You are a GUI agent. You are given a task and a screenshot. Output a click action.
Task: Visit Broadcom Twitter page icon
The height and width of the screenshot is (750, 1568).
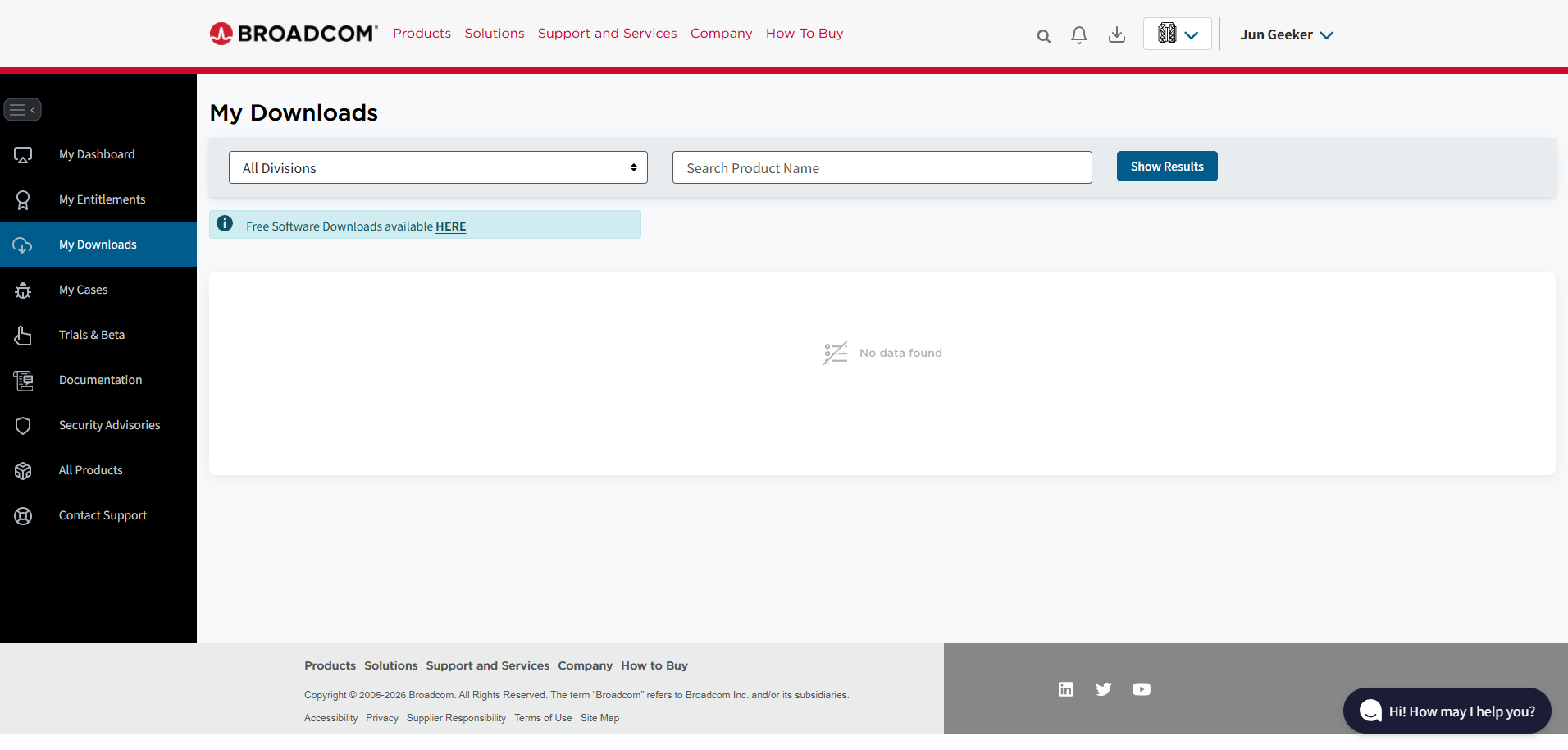[1104, 689]
